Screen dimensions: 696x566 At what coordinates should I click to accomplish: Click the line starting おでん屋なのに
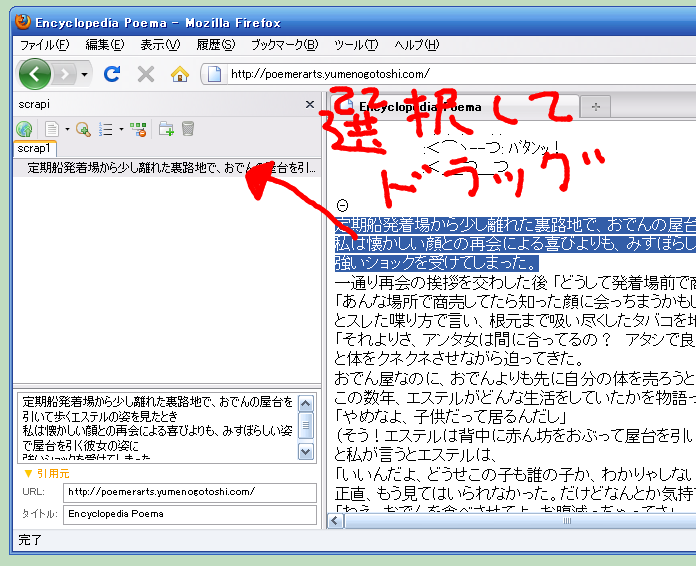pos(515,378)
